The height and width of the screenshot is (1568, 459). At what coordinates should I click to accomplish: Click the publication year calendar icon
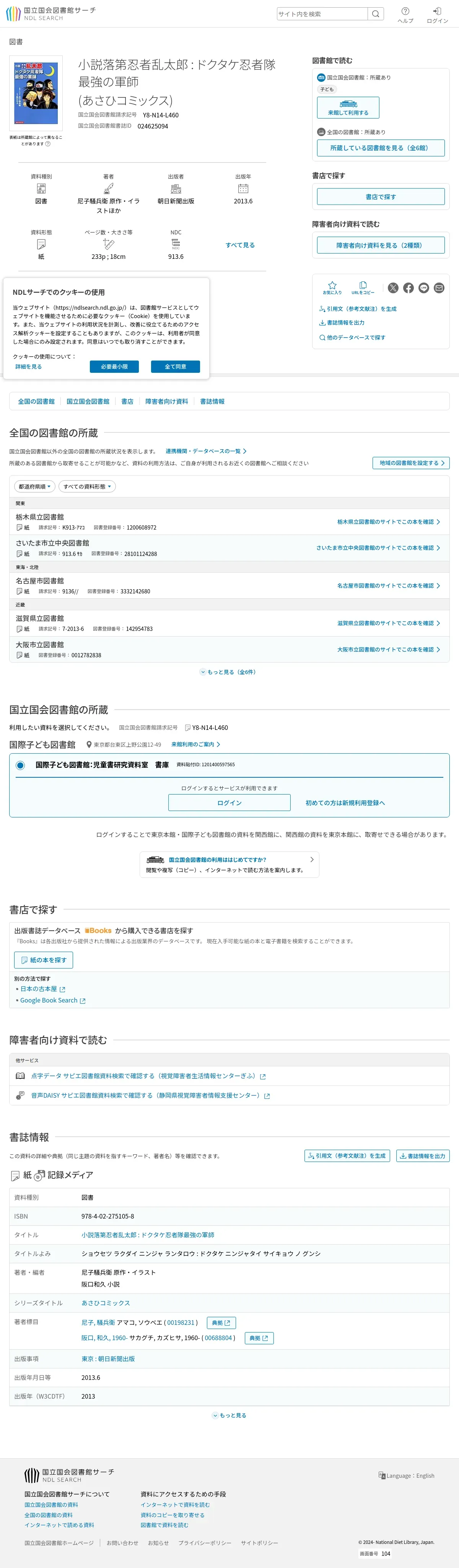[243, 189]
